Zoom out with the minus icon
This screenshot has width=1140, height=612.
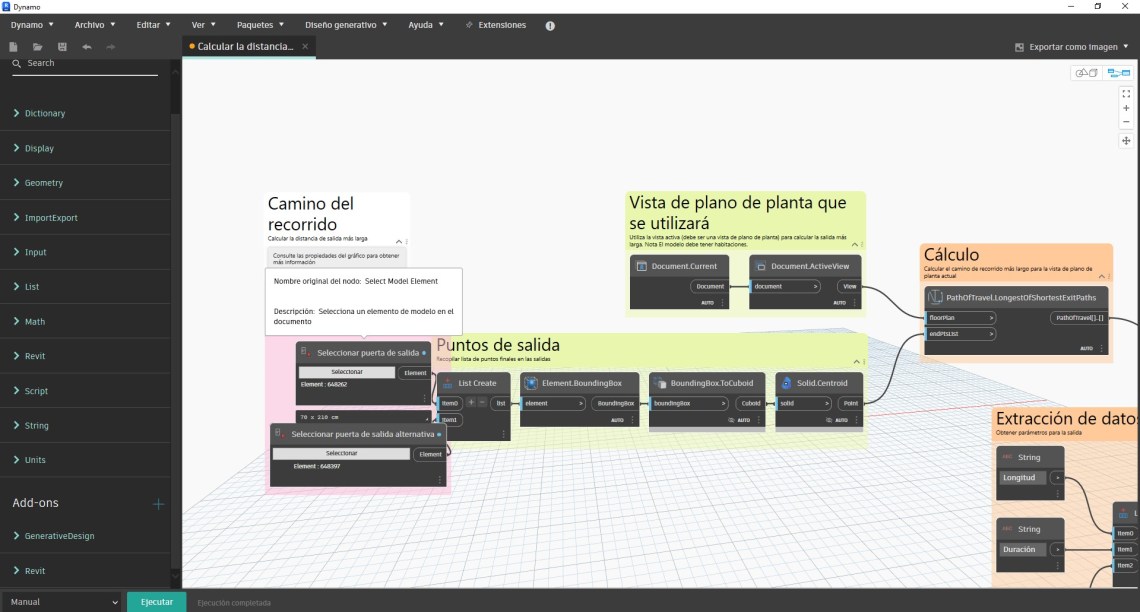coord(1126,122)
